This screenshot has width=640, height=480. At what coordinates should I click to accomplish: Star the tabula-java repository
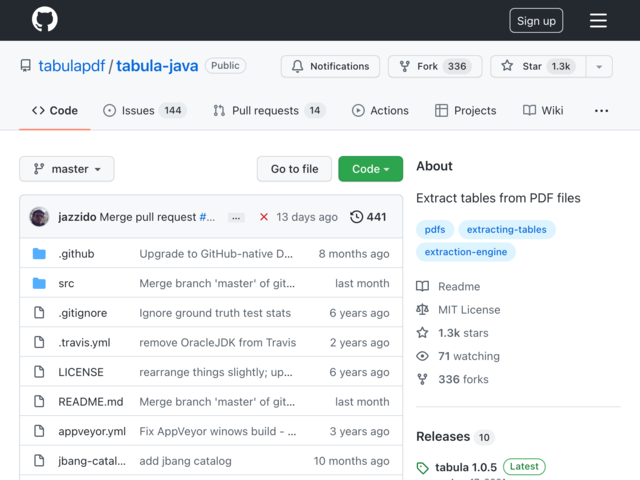pyautogui.click(x=538, y=66)
